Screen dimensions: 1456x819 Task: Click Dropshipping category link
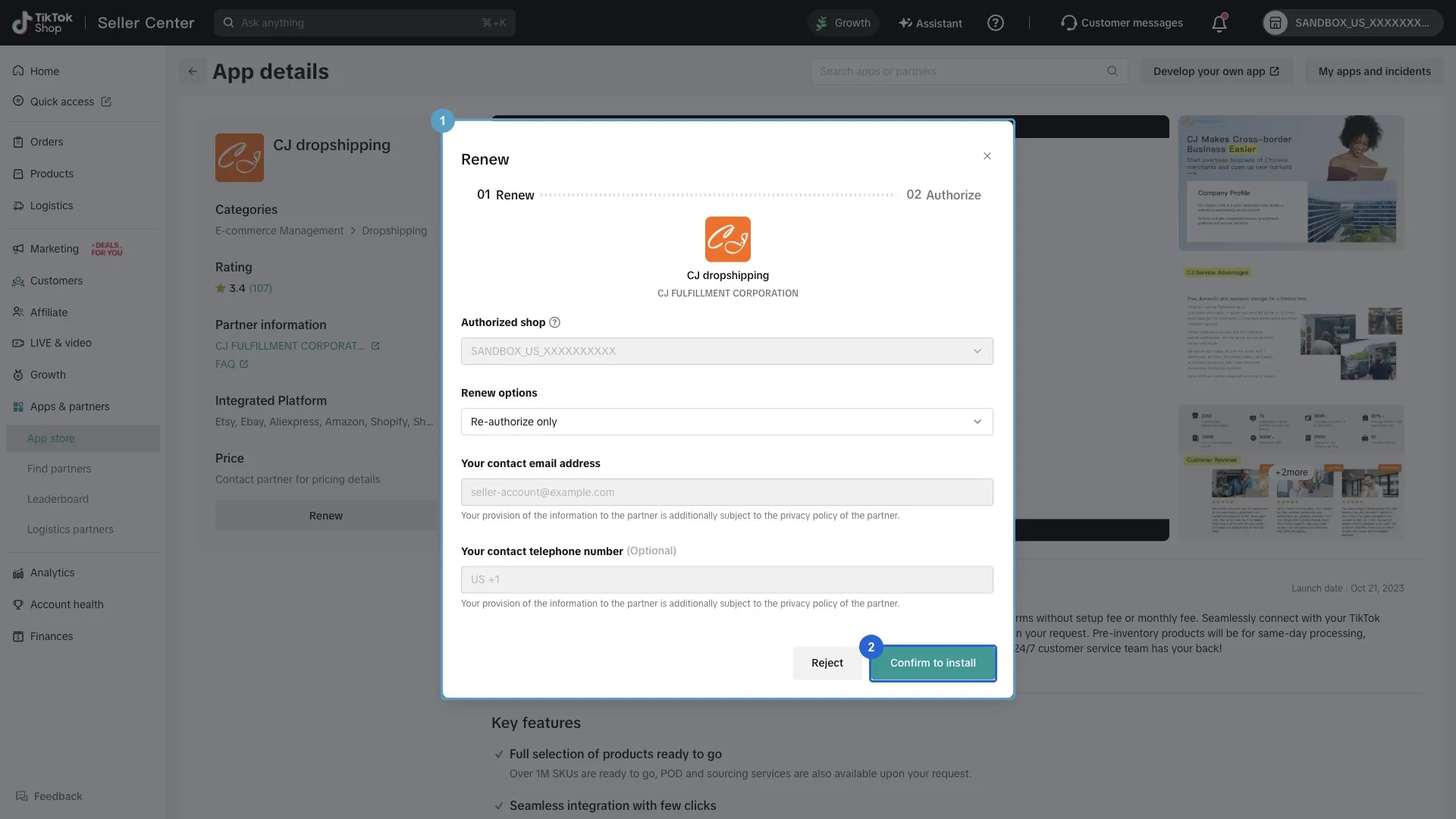point(394,231)
